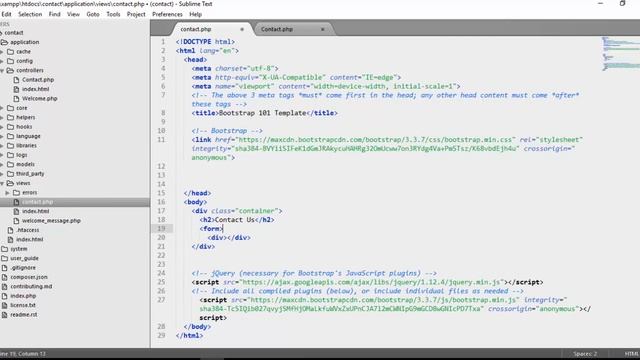Screen dimensions: 640x360
Task: Expand the core folder arrow
Action: tap(2, 108)
